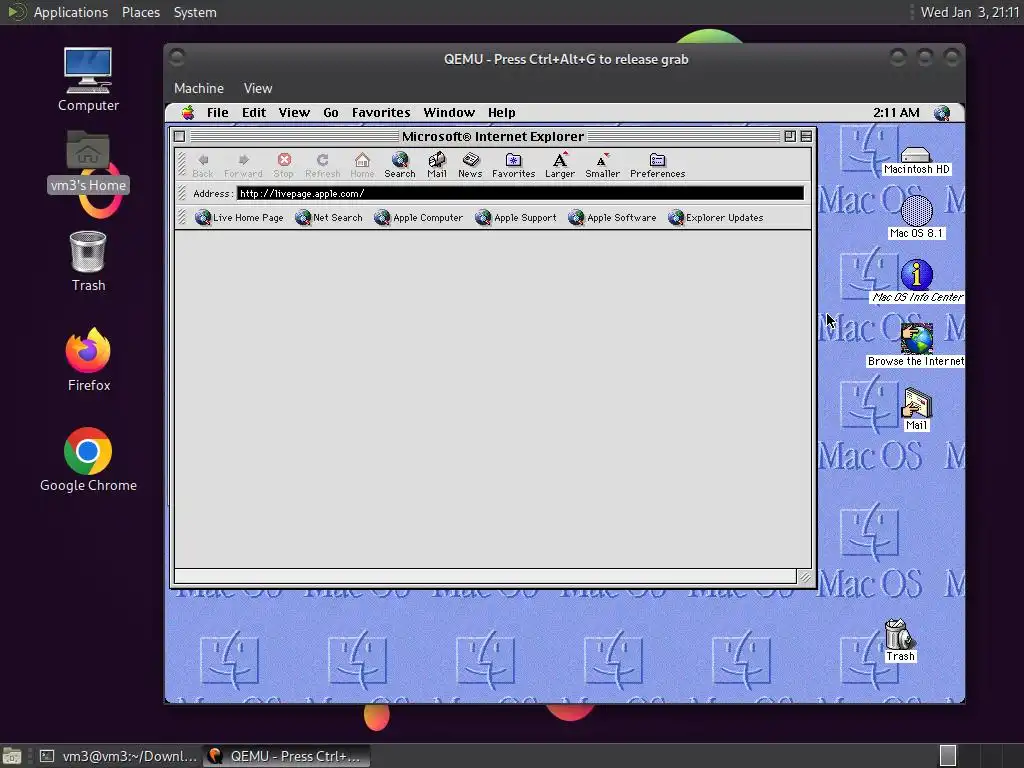Decrease text size with Smaller icon
The image size is (1024, 768).
tap(602, 165)
